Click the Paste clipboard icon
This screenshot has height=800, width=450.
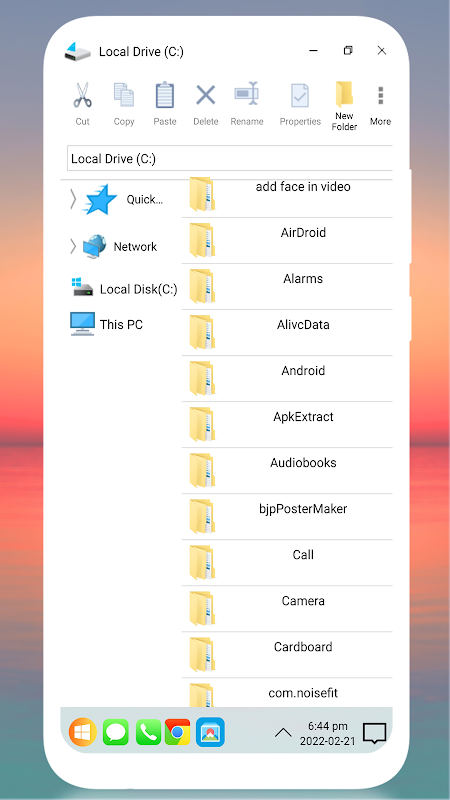pos(165,95)
